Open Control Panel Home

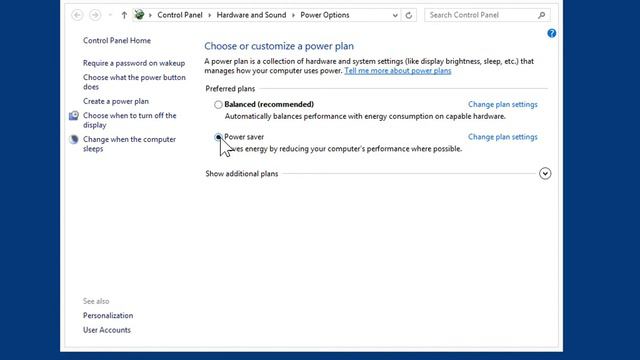pyautogui.click(x=117, y=40)
